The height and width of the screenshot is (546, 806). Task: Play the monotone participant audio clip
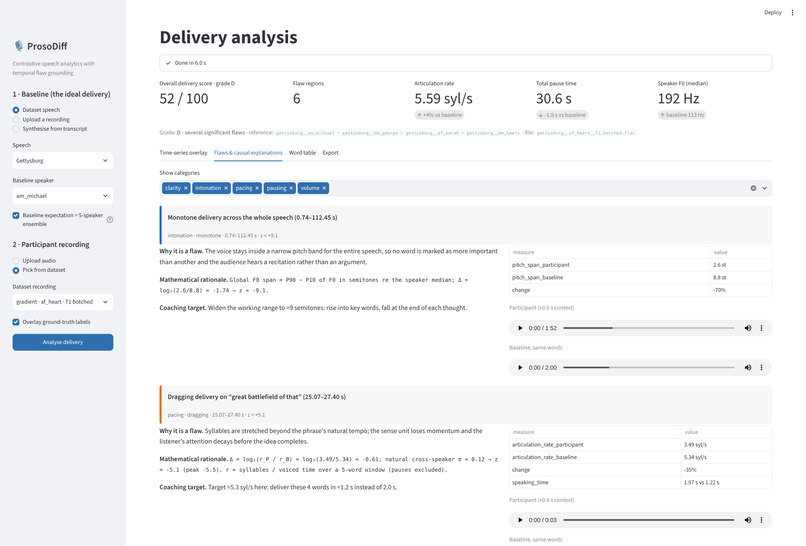520,328
